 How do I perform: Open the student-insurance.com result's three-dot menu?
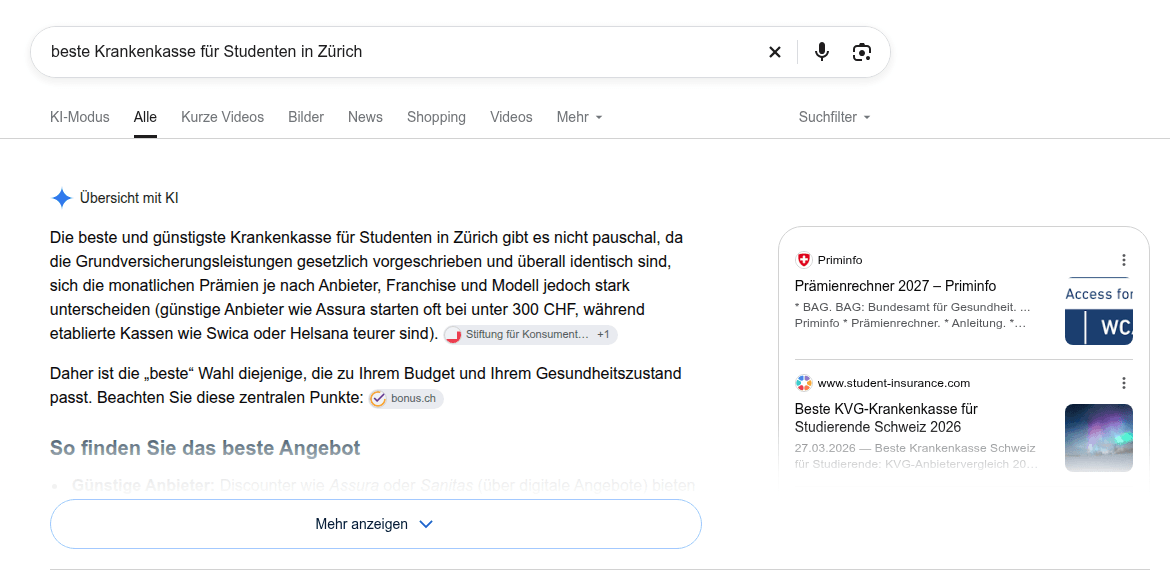click(1124, 383)
